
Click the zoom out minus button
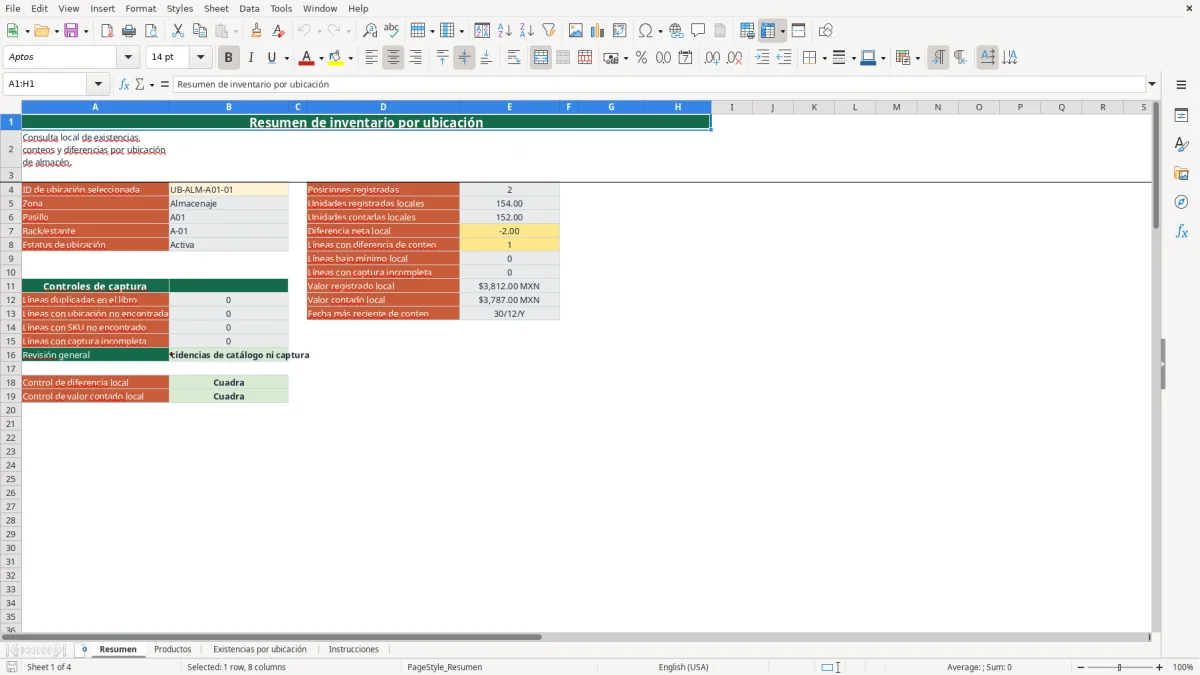coord(1082,667)
